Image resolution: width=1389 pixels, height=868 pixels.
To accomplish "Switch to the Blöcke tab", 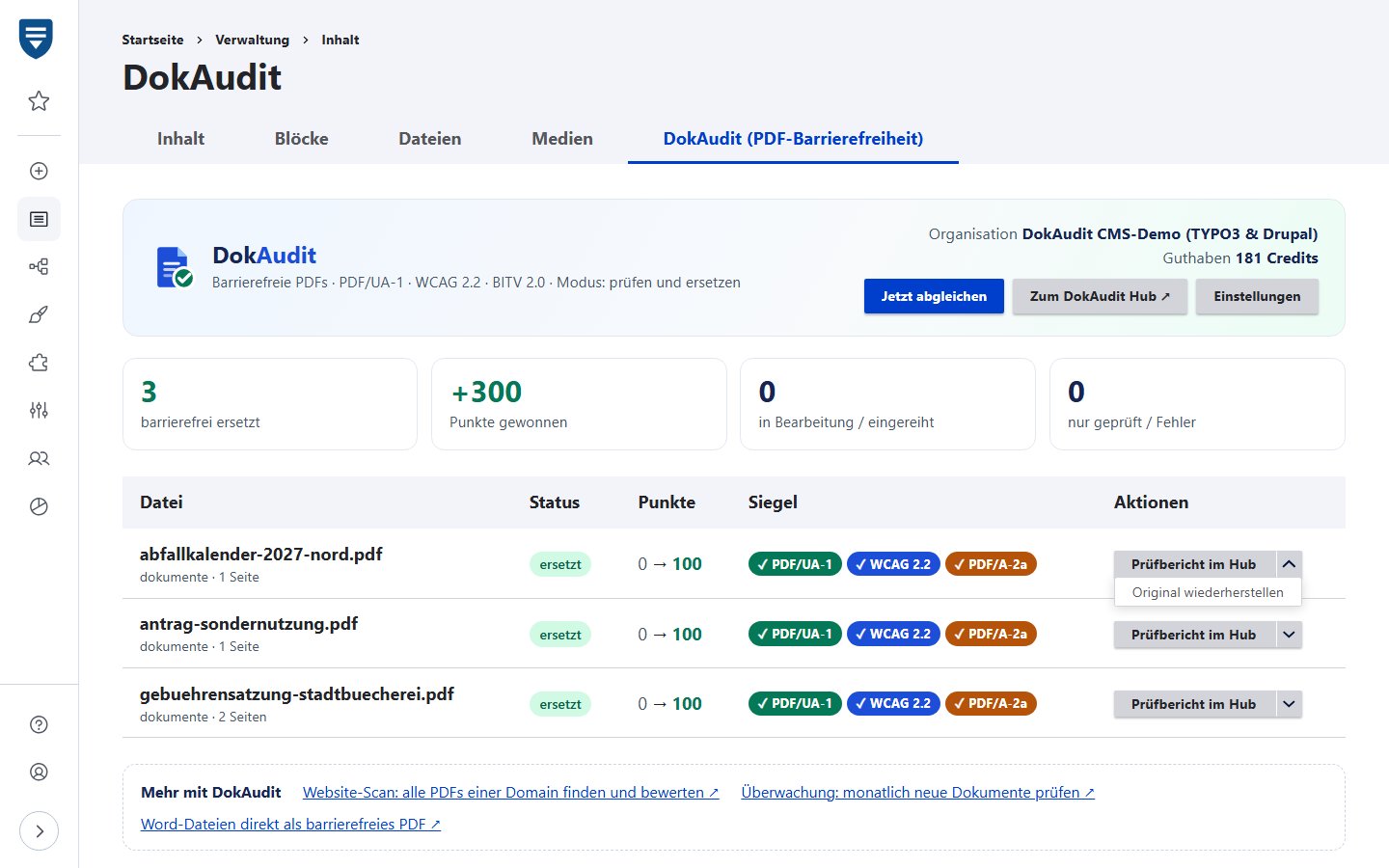I will (302, 139).
